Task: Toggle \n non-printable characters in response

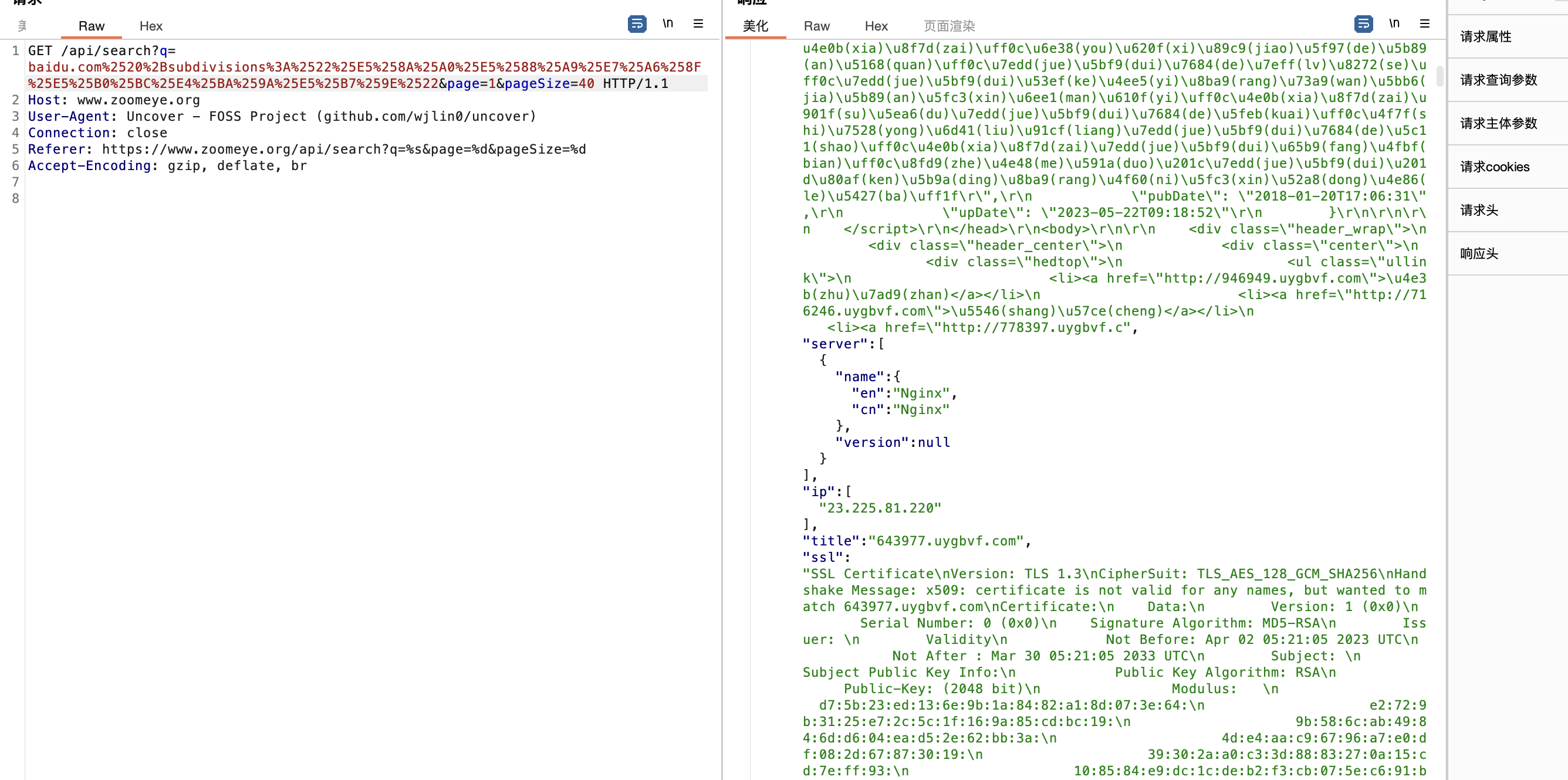Action: click(x=1394, y=23)
